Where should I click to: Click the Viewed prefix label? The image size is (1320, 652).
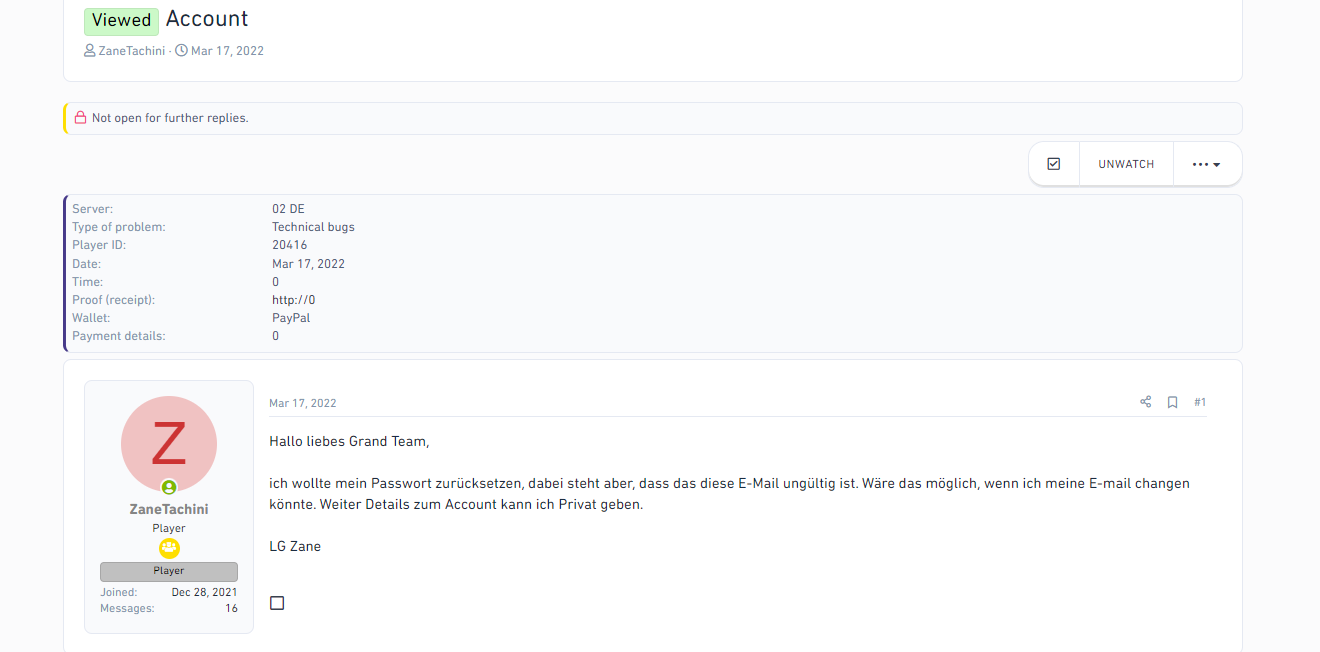pos(121,20)
